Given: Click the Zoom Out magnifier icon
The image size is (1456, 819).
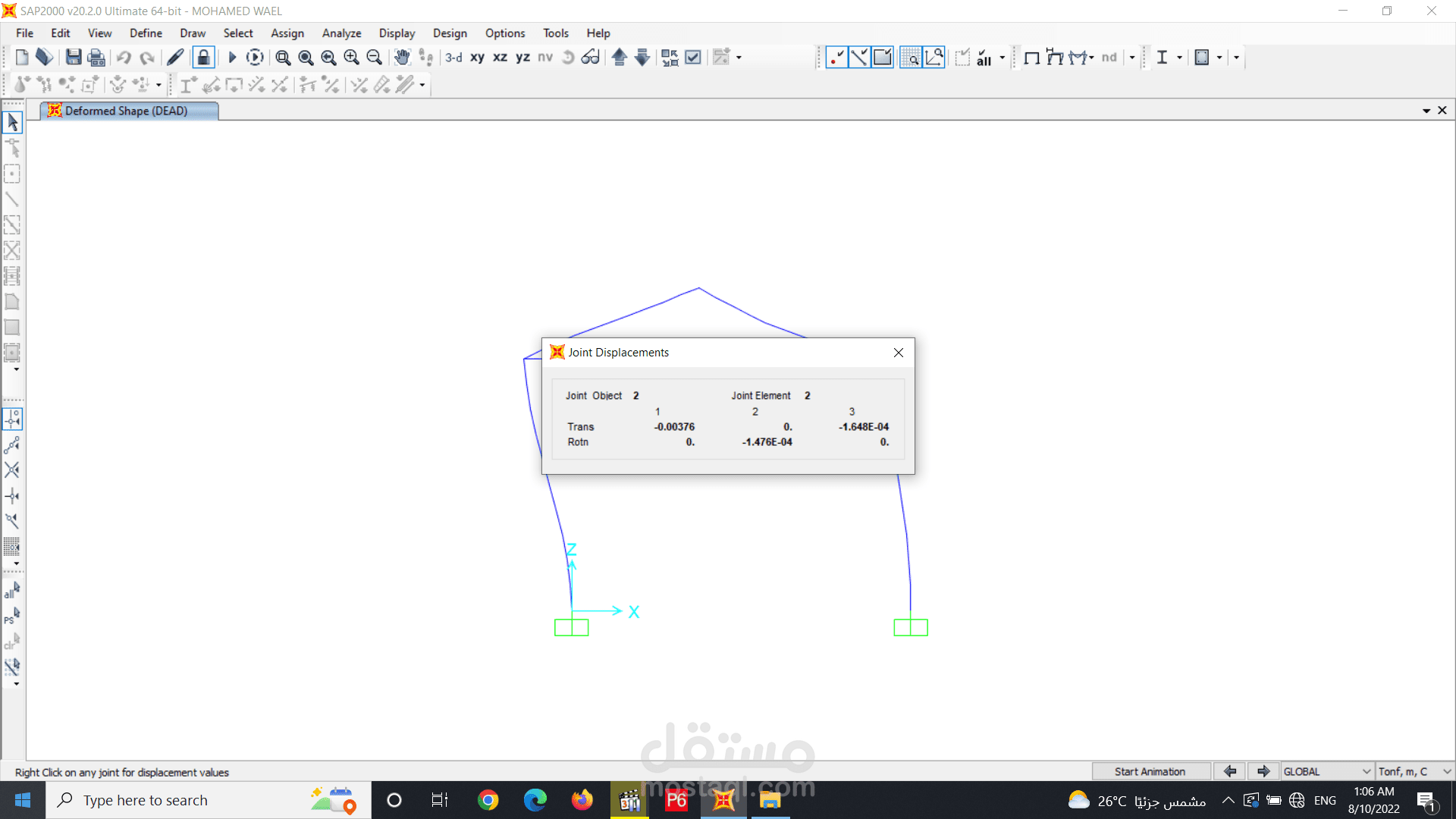Looking at the screenshot, I should (x=374, y=58).
